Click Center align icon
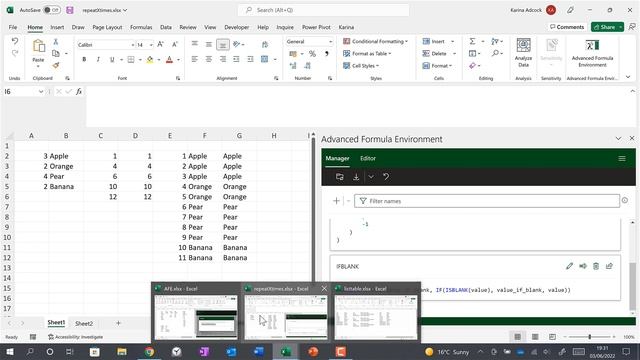640x360 pixels. coord(209,60)
